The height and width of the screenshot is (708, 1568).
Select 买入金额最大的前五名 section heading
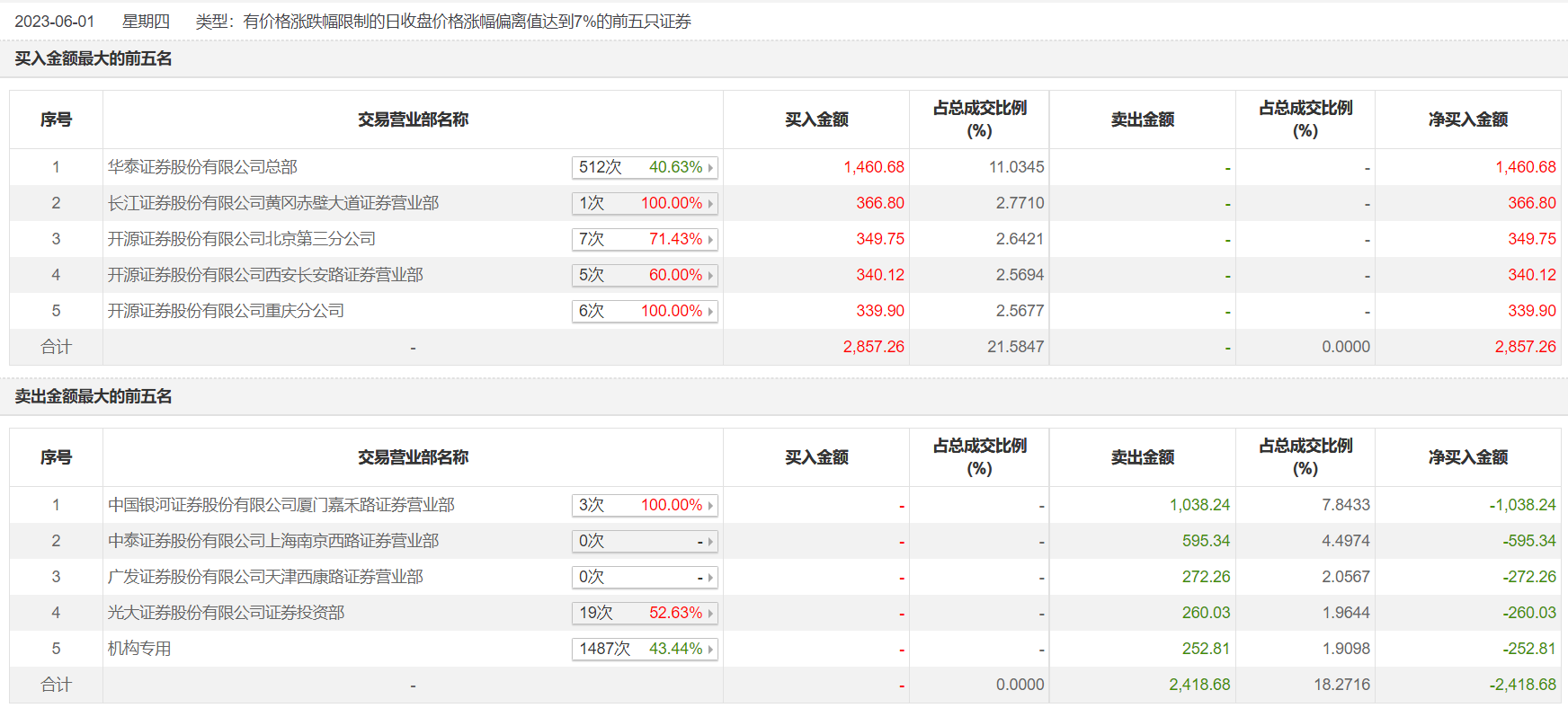[x=94, y=58]
